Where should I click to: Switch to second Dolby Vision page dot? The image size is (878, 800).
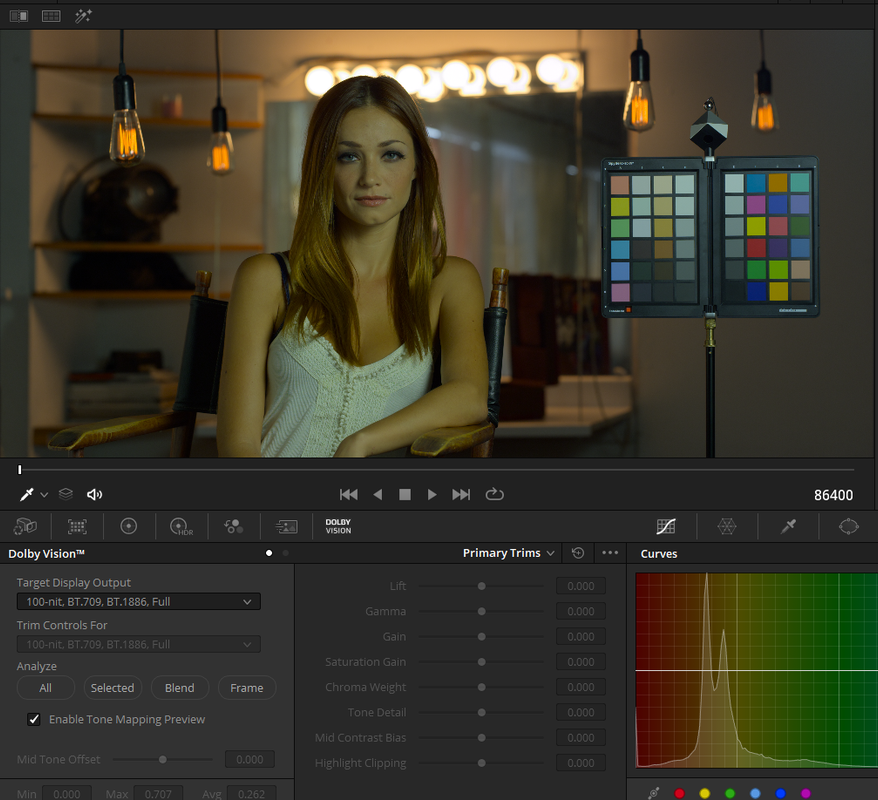(x=286, y=553)
